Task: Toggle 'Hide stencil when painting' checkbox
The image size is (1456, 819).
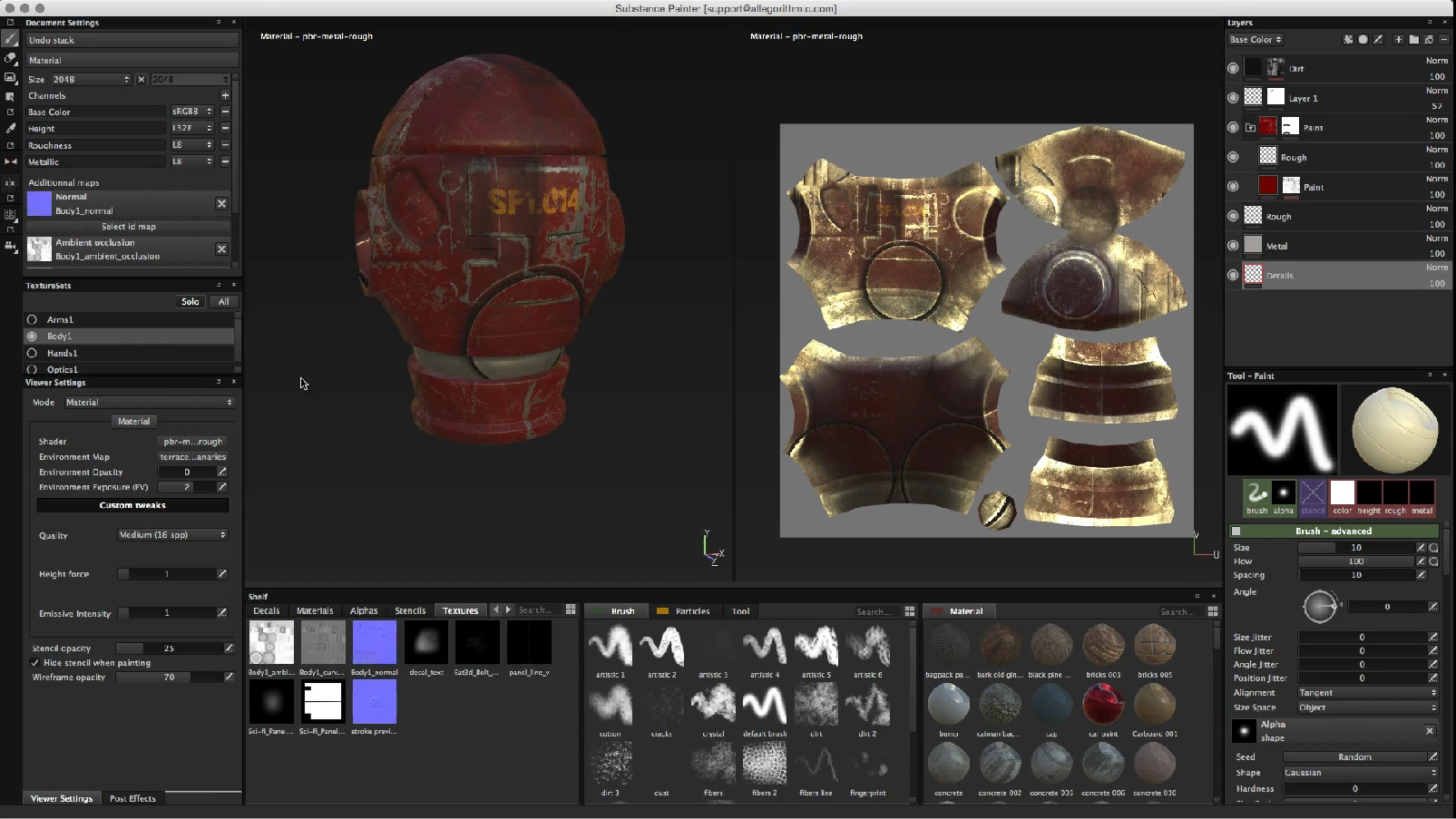Action: click(35, 663)
